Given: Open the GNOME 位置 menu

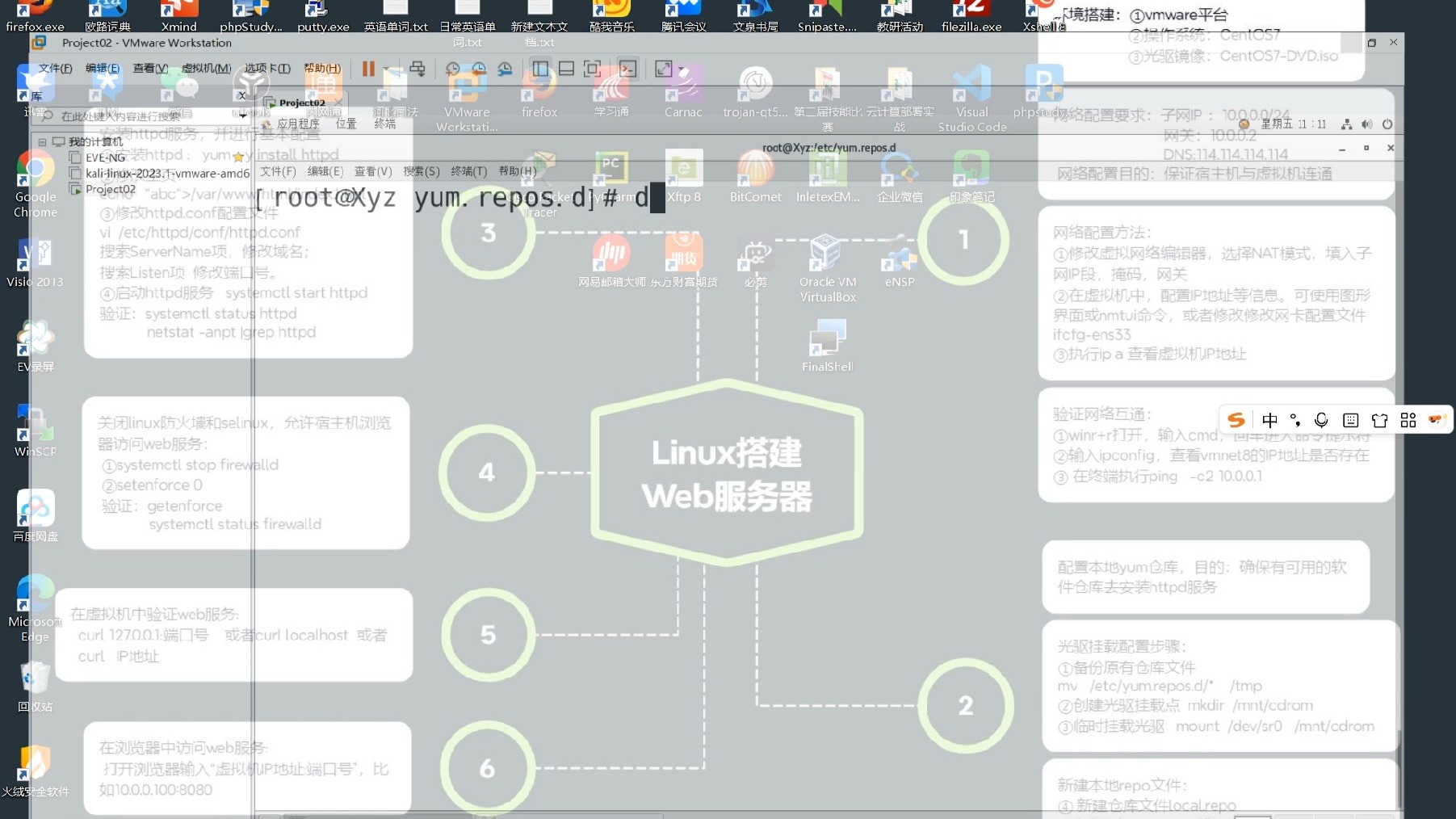Looking at the screenshot, I should tap(346, 124).
